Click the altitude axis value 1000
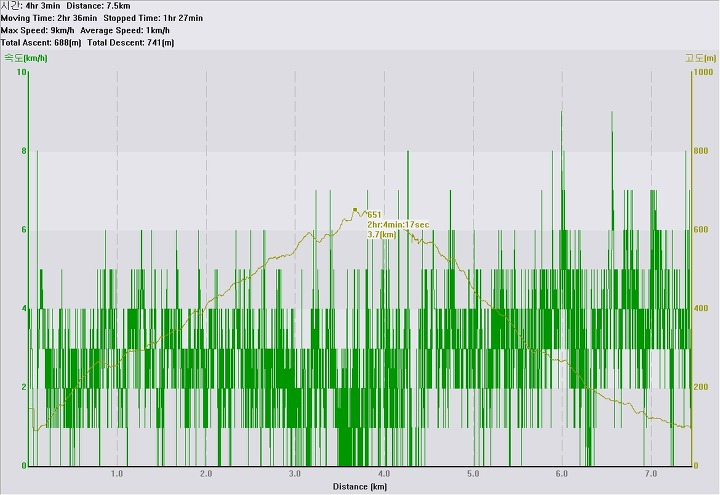The width and height of the screenshot is (720, 495). (703, 72)
